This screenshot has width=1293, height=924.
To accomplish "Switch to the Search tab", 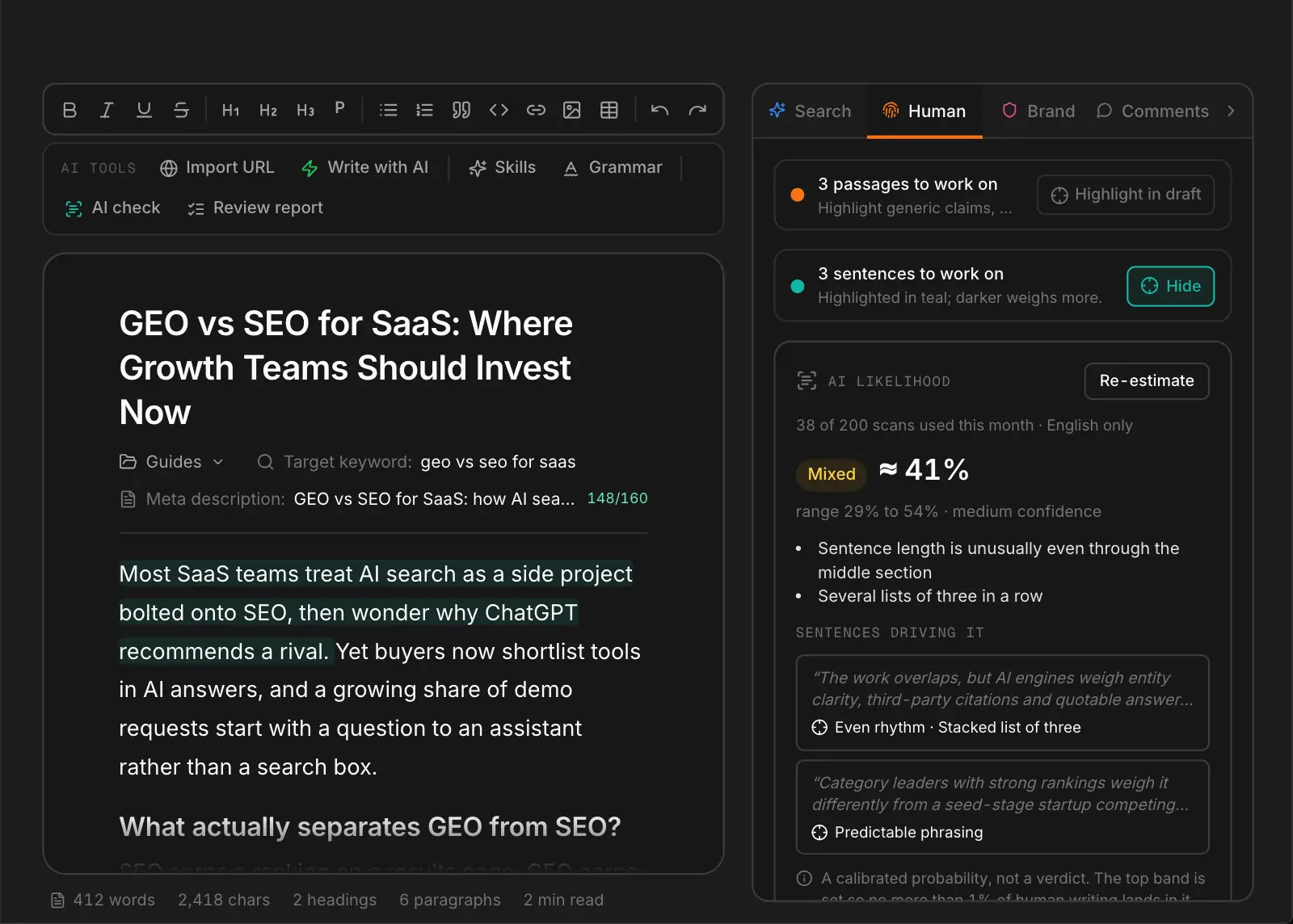I will (x=811, y=111).
